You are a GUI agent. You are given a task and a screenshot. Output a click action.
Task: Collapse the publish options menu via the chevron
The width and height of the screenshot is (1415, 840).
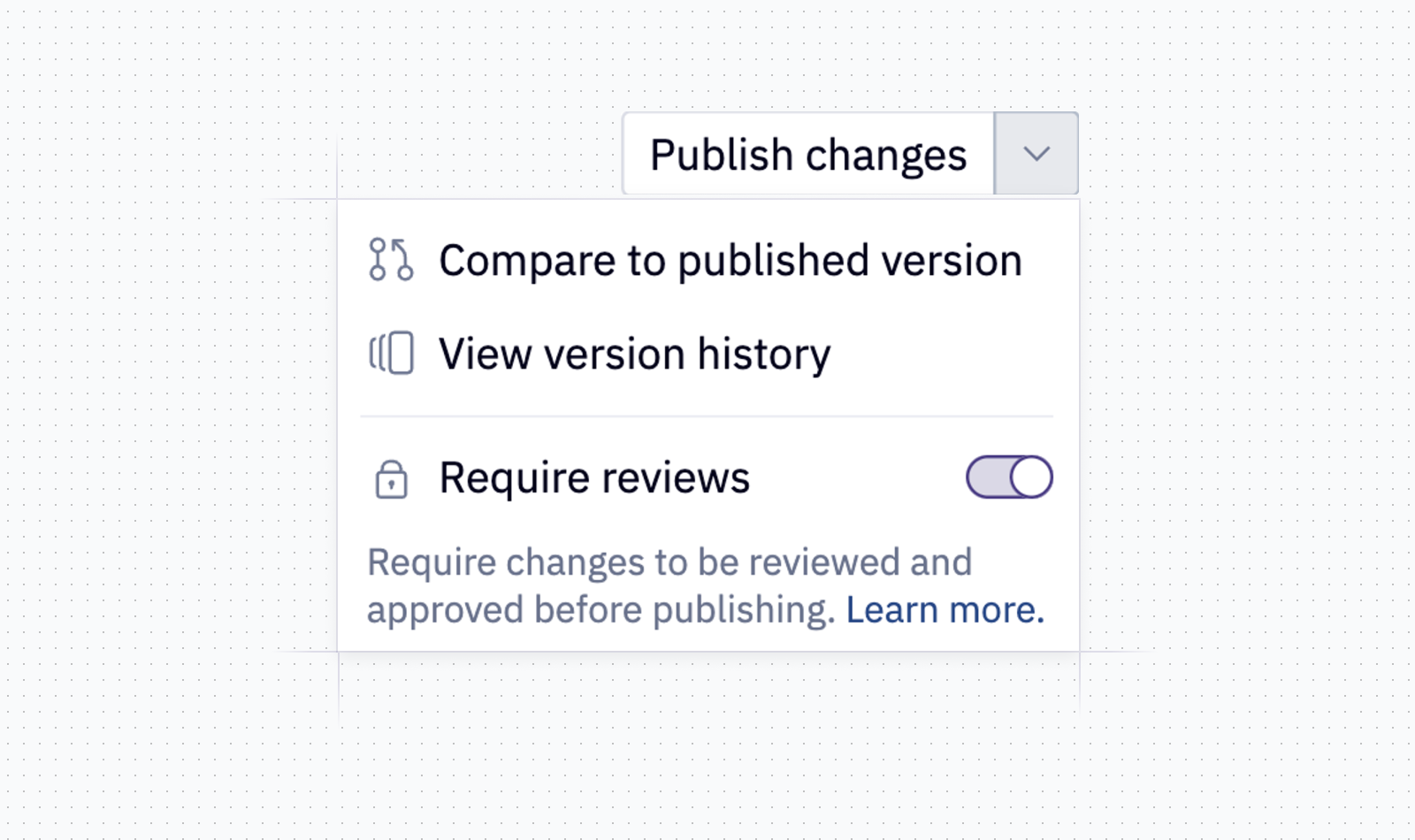click(1035, 153)
